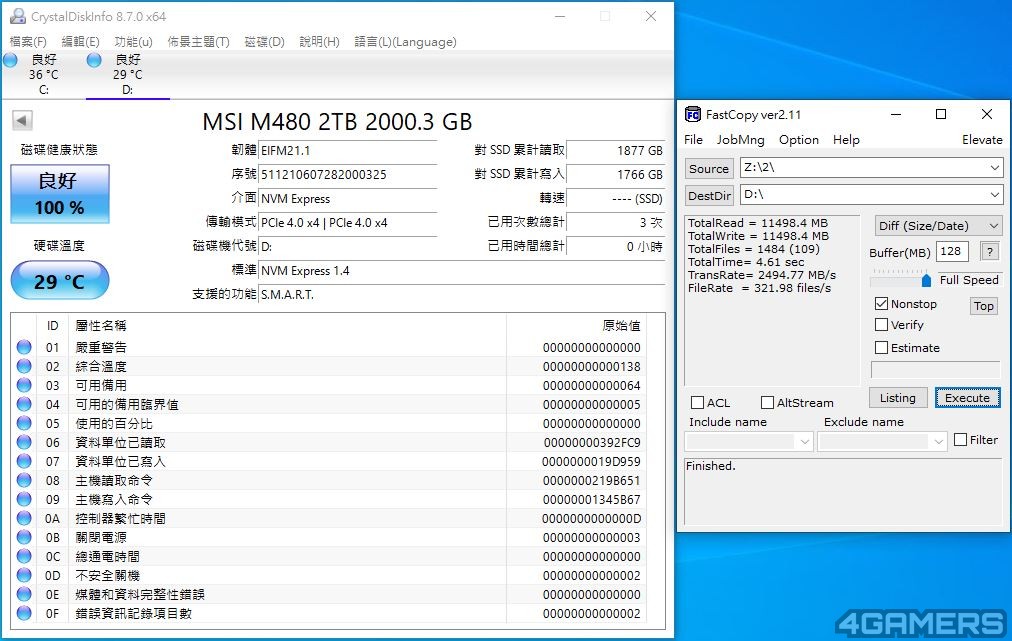Click the 韌體 firmware field EIFM21.1
Viewport: 1012px width, 641px height.
pyautogui.click(x=348, y=150)
